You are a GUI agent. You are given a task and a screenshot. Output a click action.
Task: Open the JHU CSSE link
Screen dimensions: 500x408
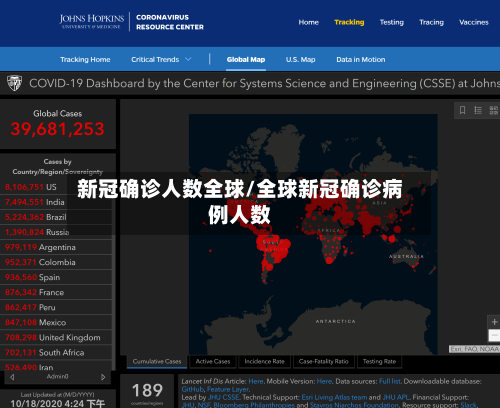click(224, 397)
